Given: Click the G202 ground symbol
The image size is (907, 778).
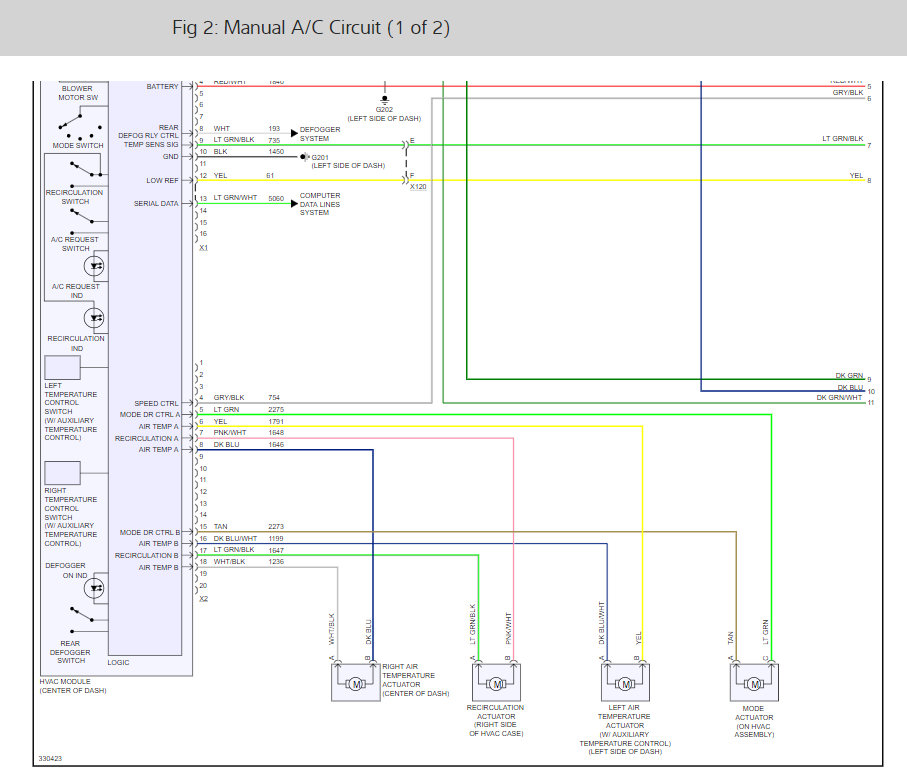Looking at the screenshot, I should (x=385, y=99).
